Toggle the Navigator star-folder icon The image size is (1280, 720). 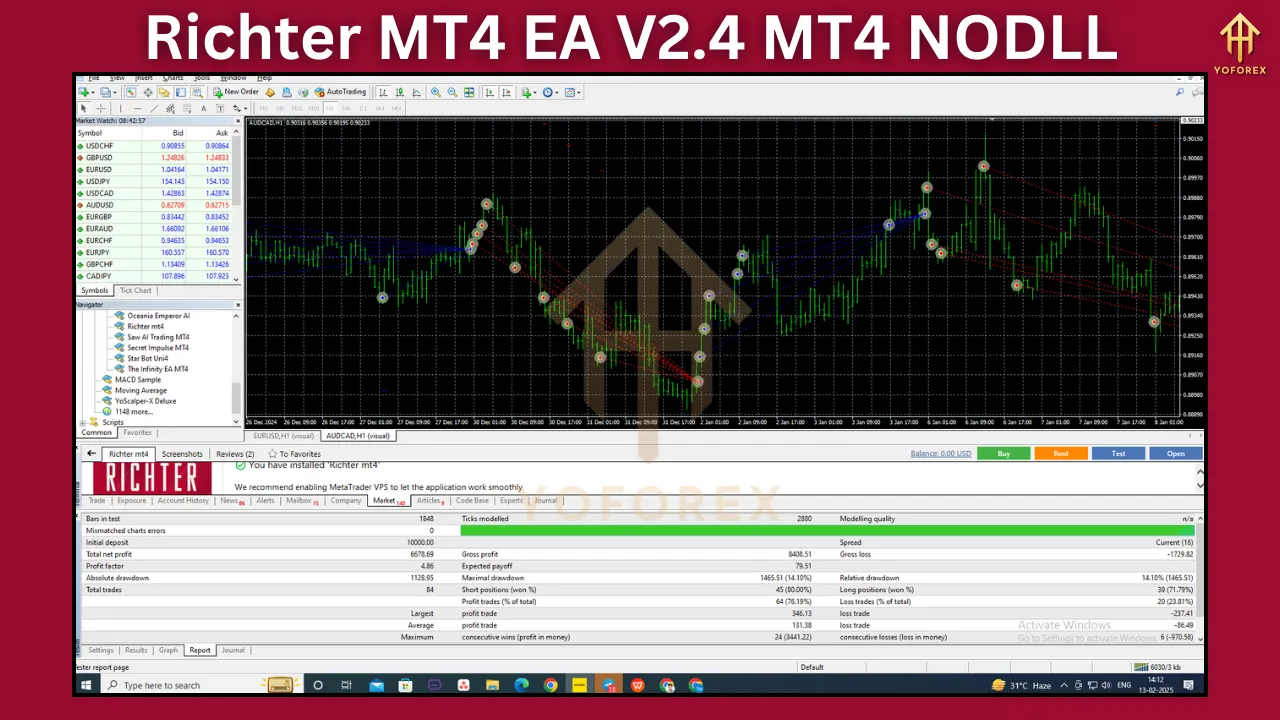coord(164,92)
